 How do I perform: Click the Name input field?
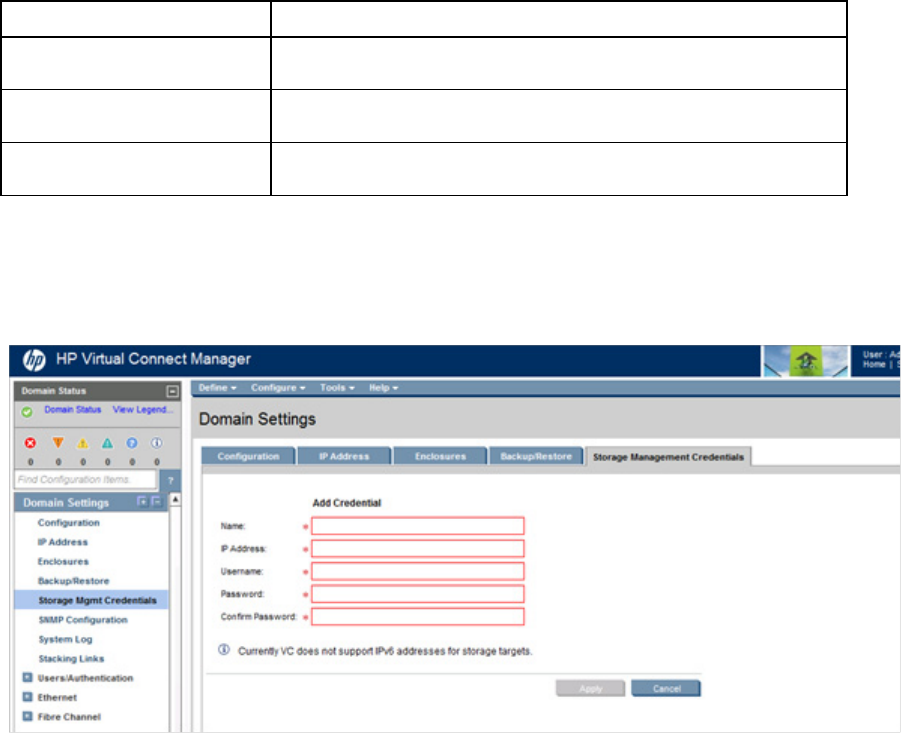pyautogui.click(x=418, y=526)
